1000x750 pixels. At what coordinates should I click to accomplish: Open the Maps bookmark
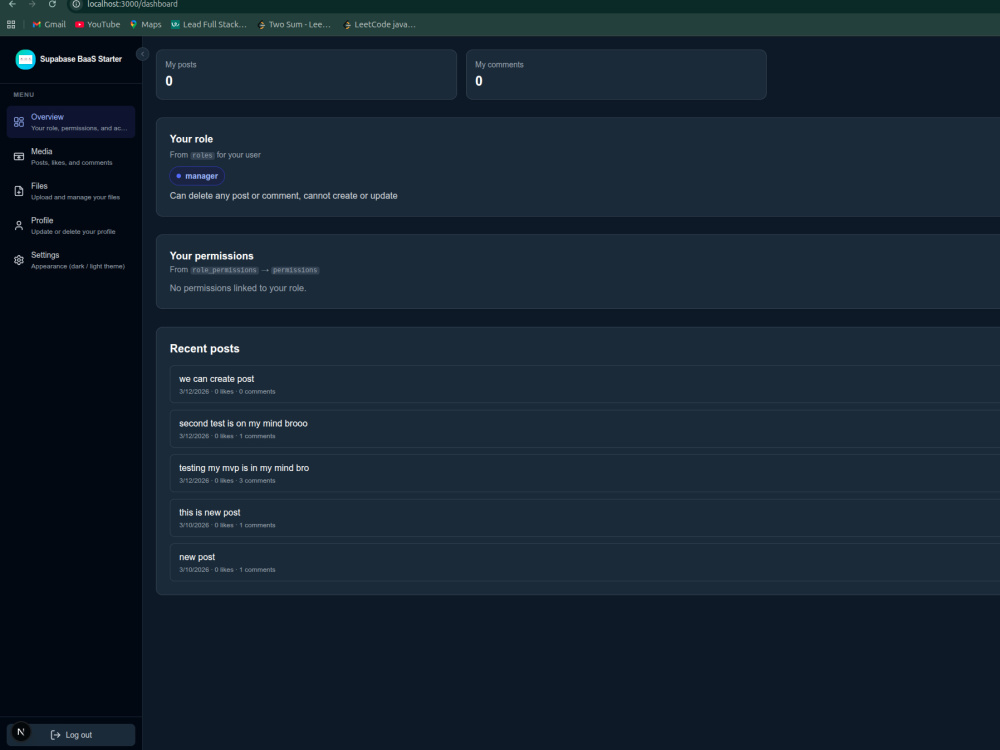coord(145,25)
